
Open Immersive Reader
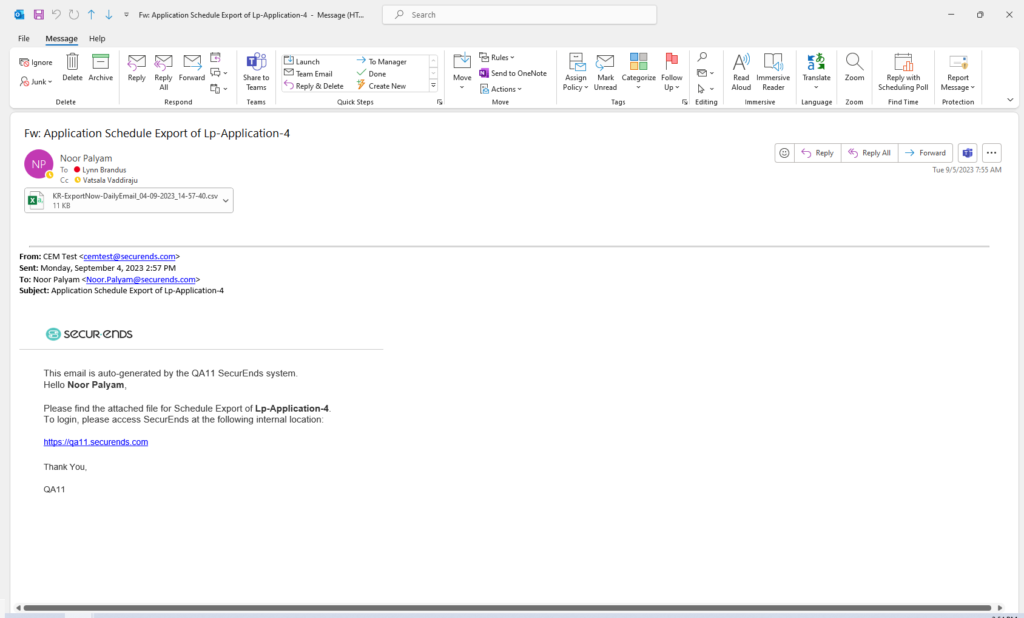click(773, 73)
